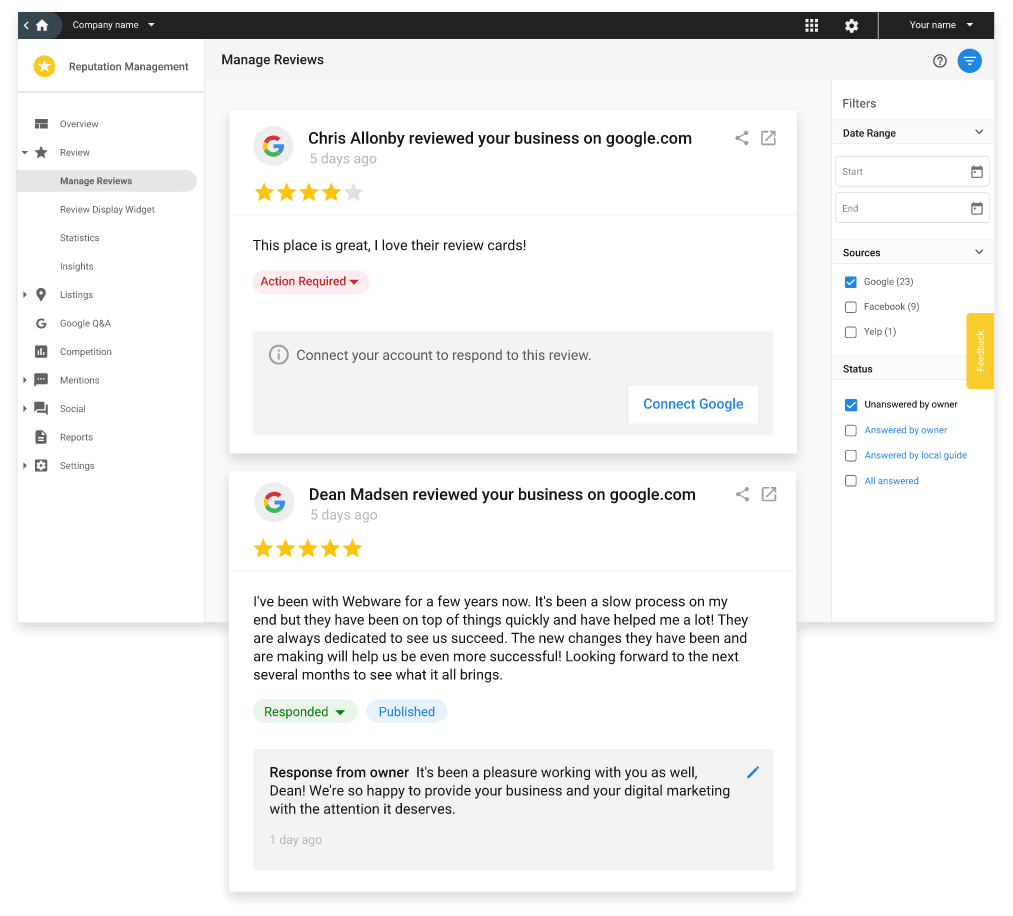Open the apps grid icon
Screen dimensions: 1013x916
pyautogui.click(x=812, y=25)
